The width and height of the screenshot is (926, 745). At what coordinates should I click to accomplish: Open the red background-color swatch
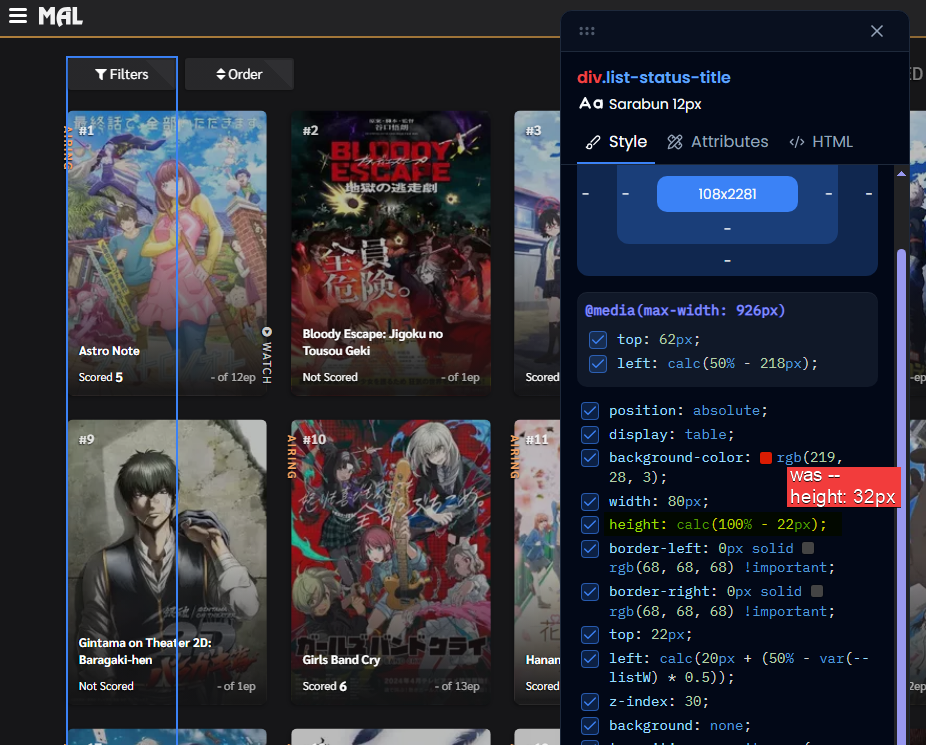[766, 458]
